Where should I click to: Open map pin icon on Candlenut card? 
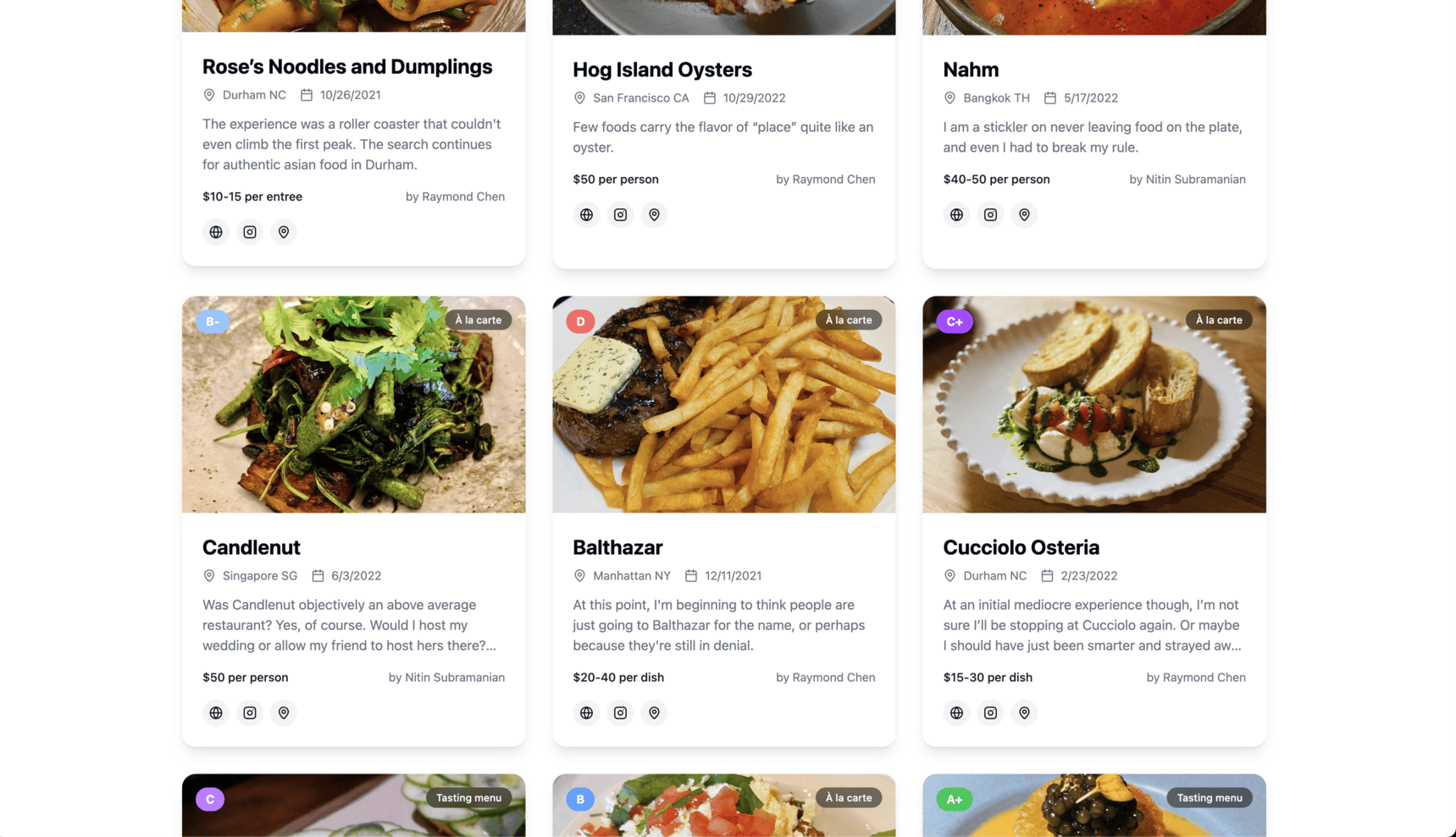[284, 712]
